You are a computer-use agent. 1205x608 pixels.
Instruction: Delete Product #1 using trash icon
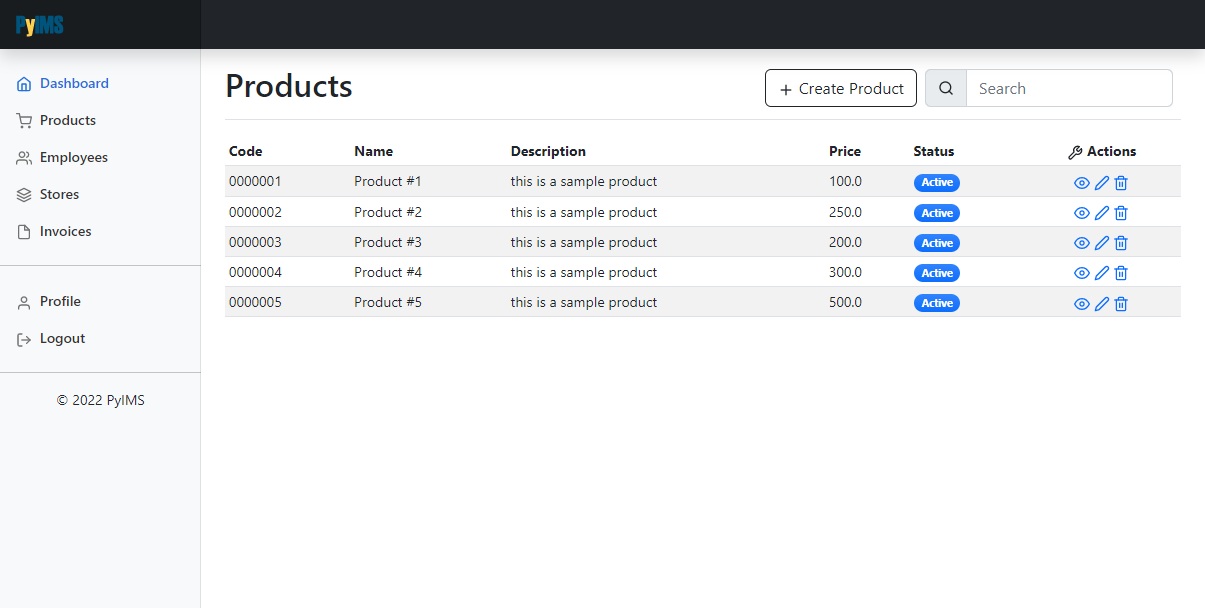click(x=1121, y=183)
